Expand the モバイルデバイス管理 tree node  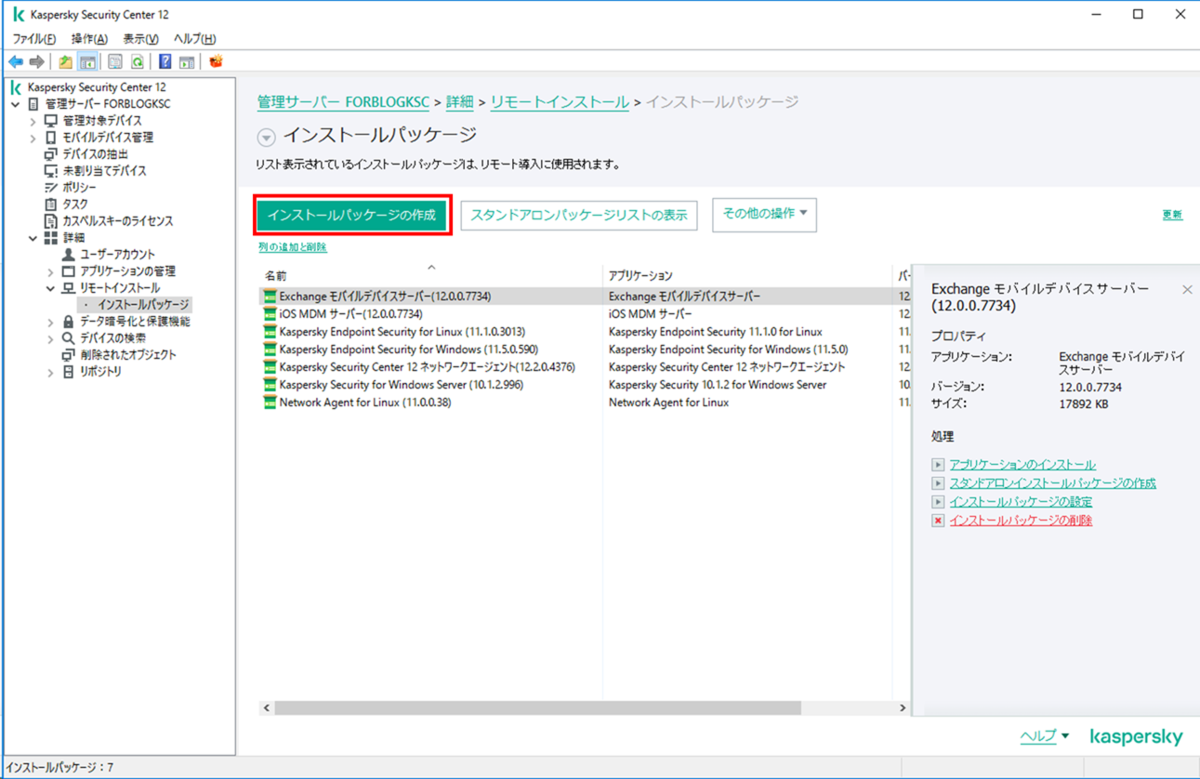pos(32,138)
